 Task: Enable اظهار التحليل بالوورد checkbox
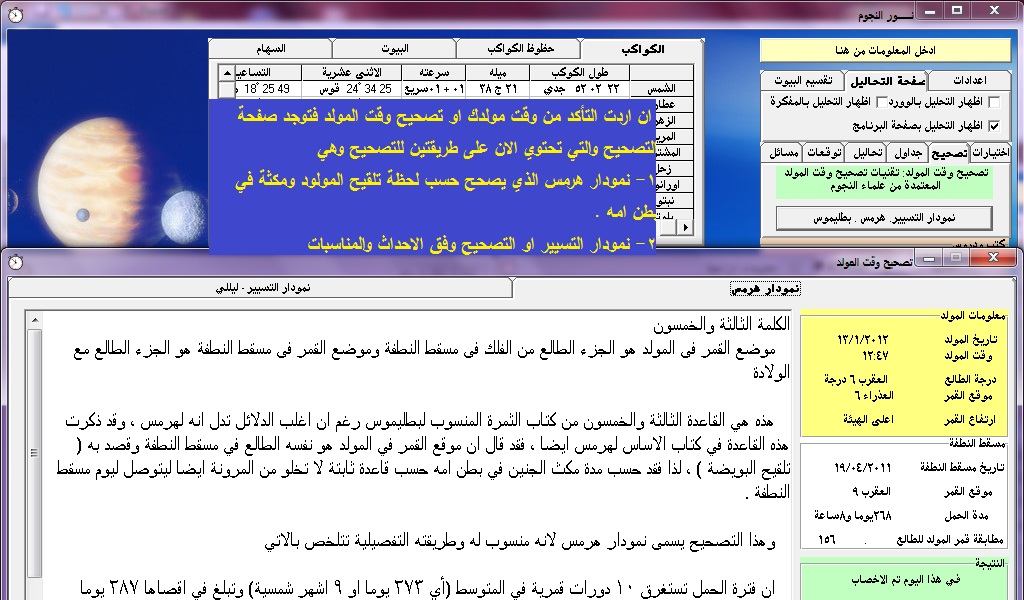(994, 102)
